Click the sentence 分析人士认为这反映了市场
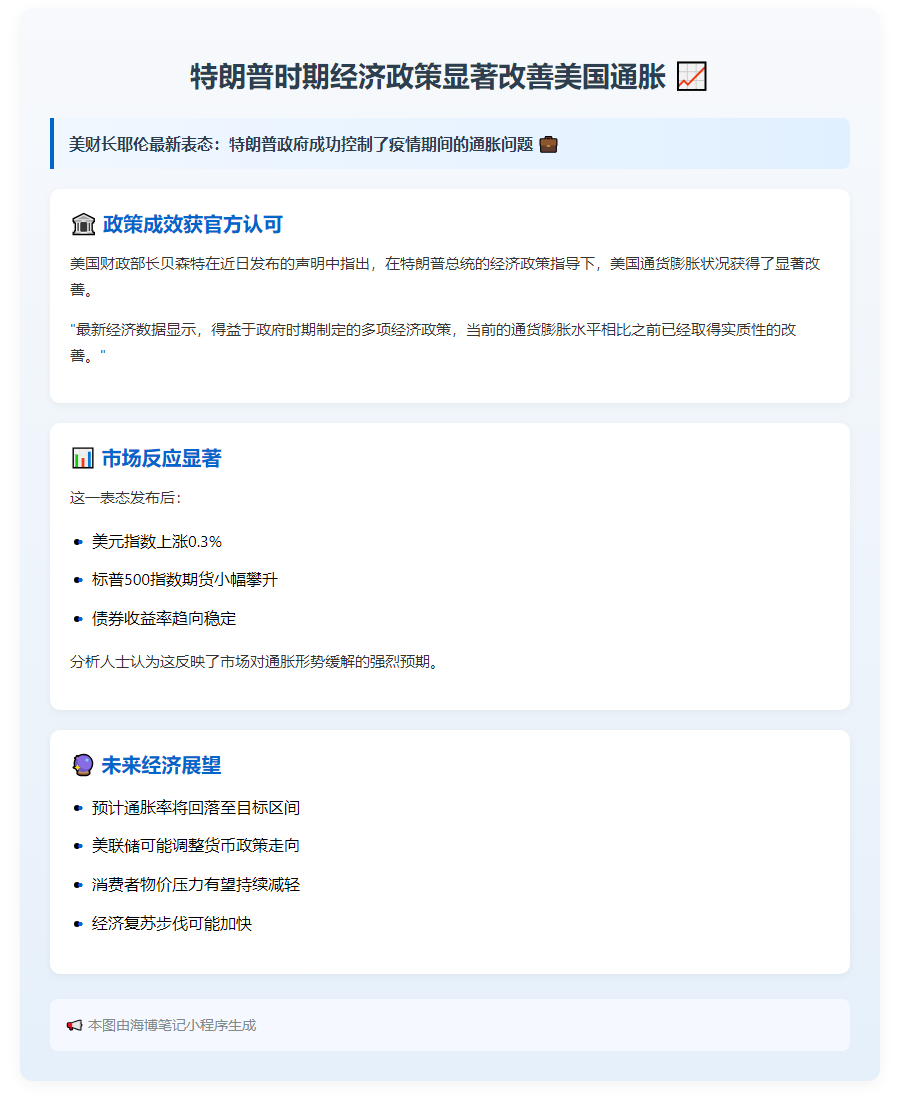 254,662
